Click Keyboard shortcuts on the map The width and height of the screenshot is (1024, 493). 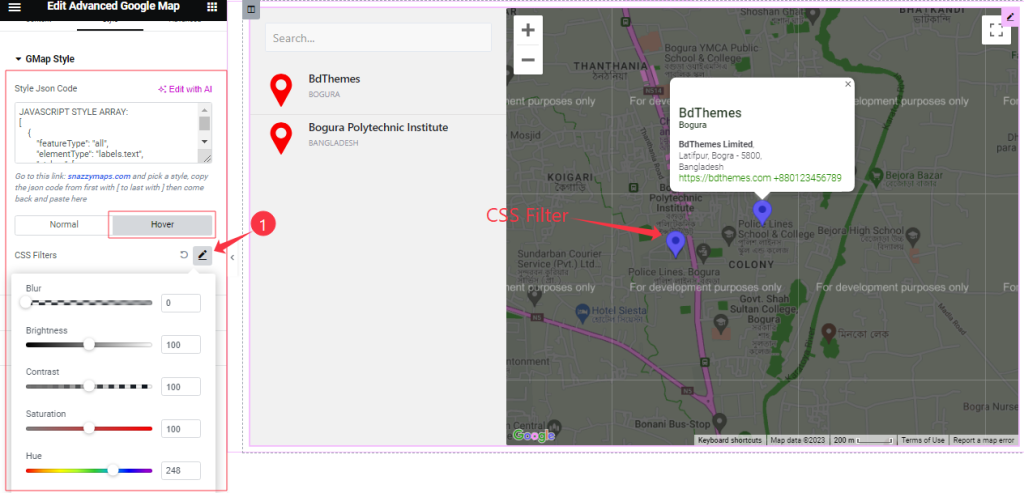click(x=729, y=440)
